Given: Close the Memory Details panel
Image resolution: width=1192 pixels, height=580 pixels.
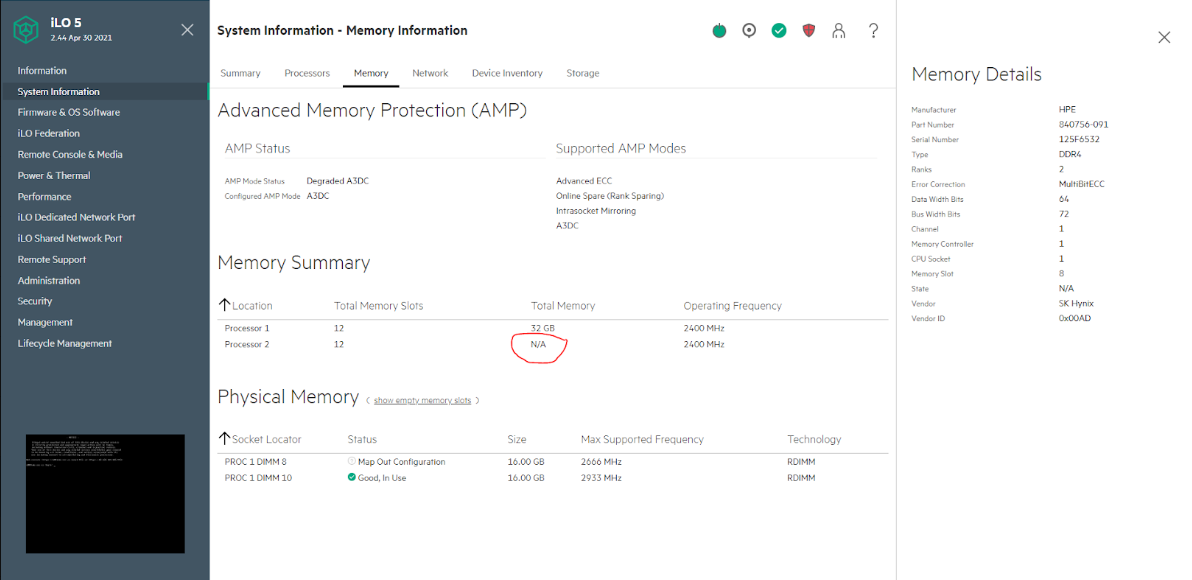Looking at the screenshot, I should pos(1164,37).
